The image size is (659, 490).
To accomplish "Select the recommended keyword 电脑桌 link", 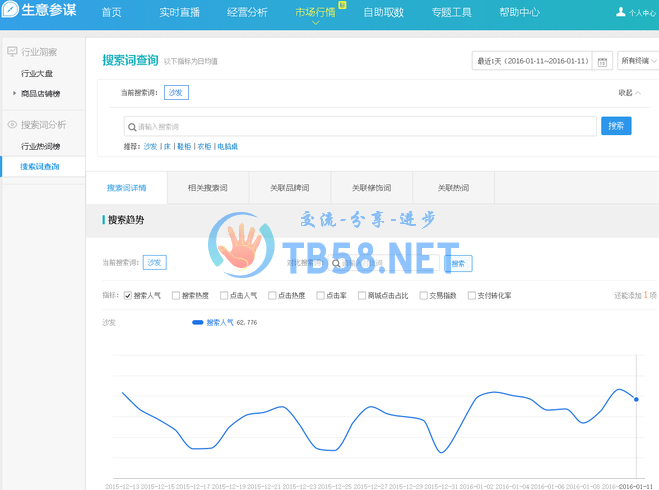I will [227, 147].
